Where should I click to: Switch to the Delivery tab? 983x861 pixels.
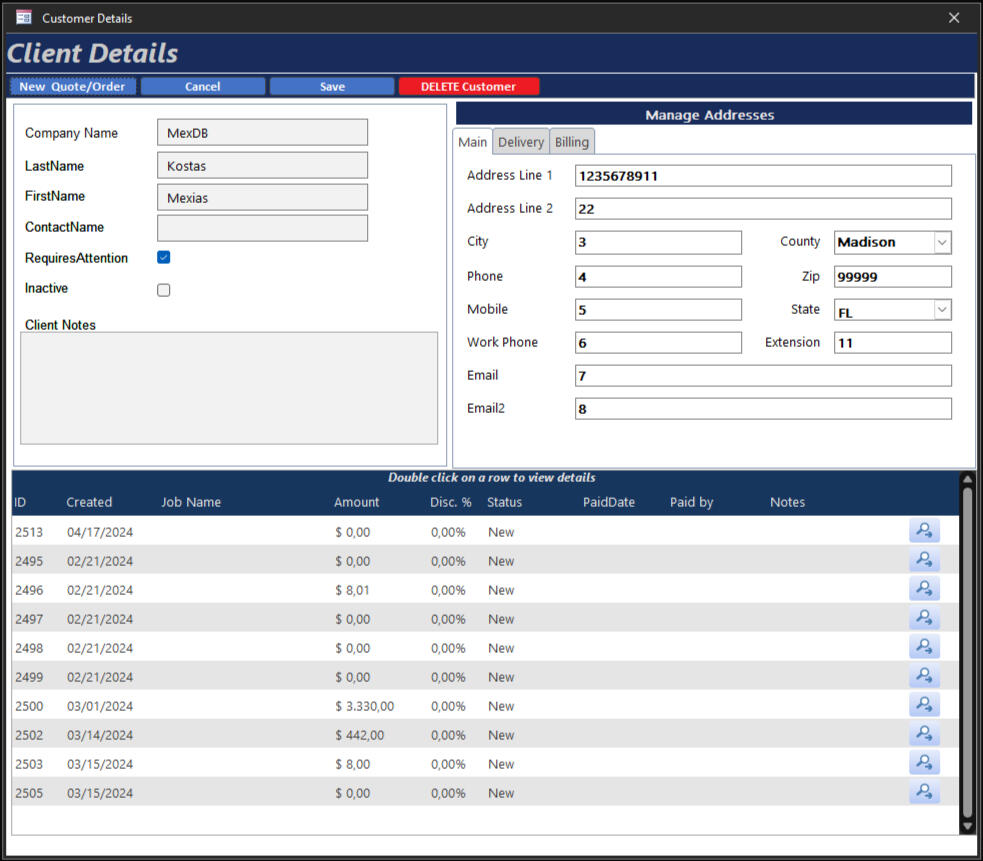(520, 142)
